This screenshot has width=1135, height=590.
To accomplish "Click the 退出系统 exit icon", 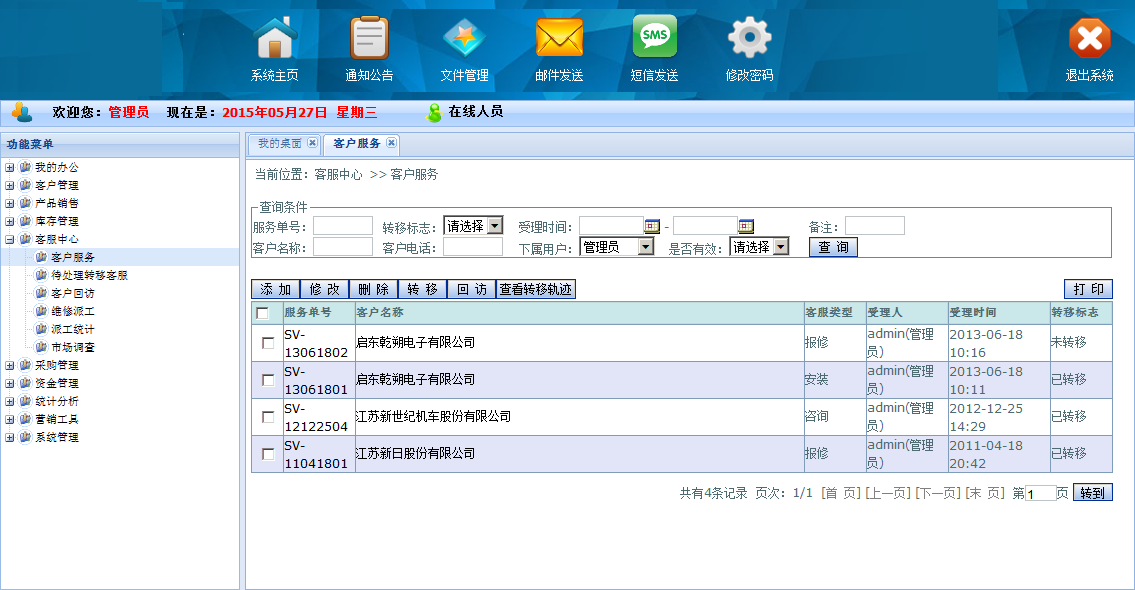I will [1089, 40].
